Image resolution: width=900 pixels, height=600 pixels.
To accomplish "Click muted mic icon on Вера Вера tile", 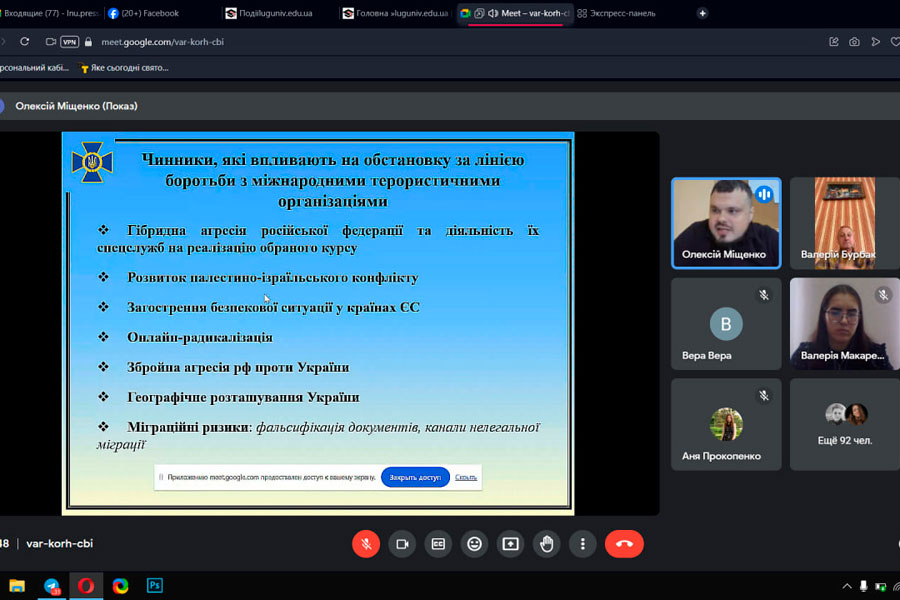I will [763, 295].
